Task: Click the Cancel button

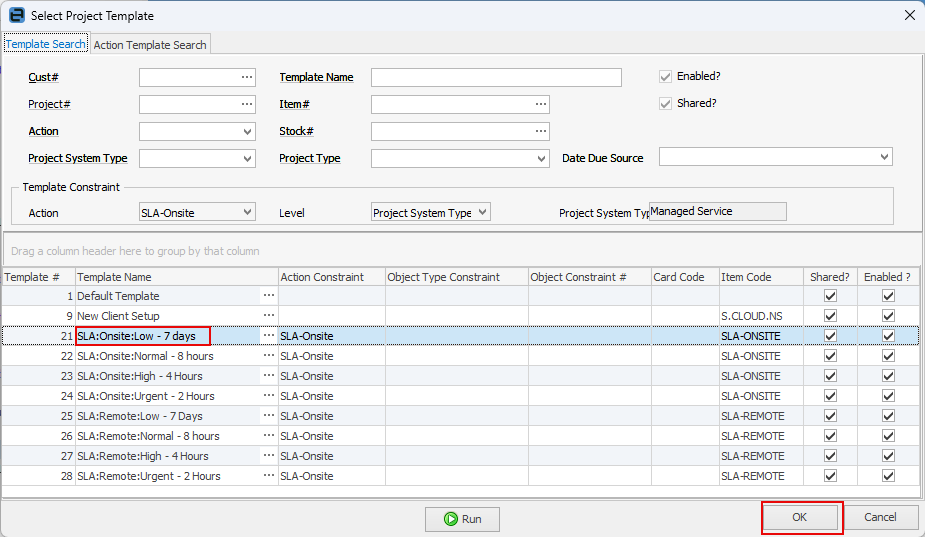Action: [880, 517]
